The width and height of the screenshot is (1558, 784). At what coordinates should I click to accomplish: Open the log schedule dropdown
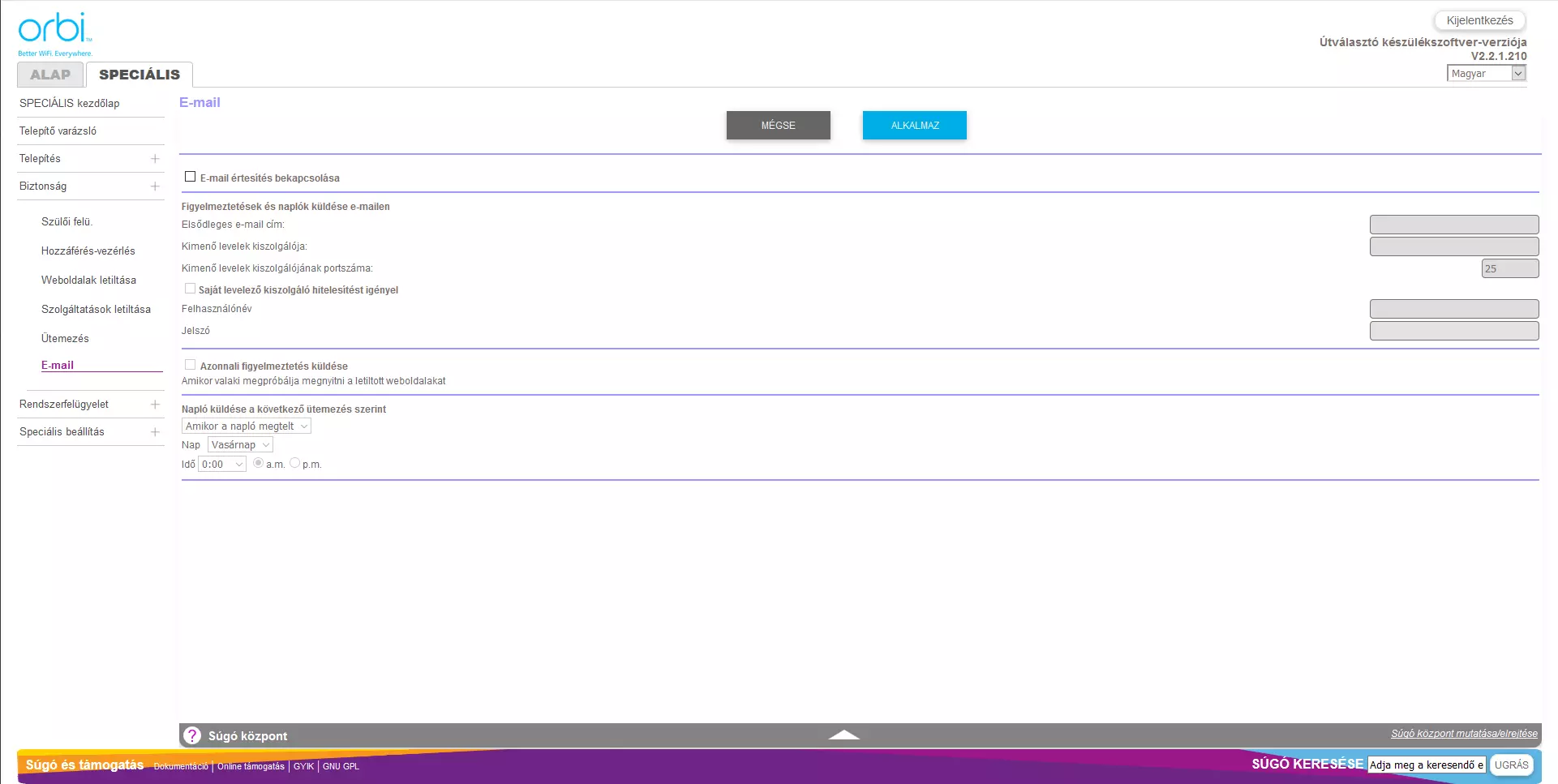(x=247, y=426)
